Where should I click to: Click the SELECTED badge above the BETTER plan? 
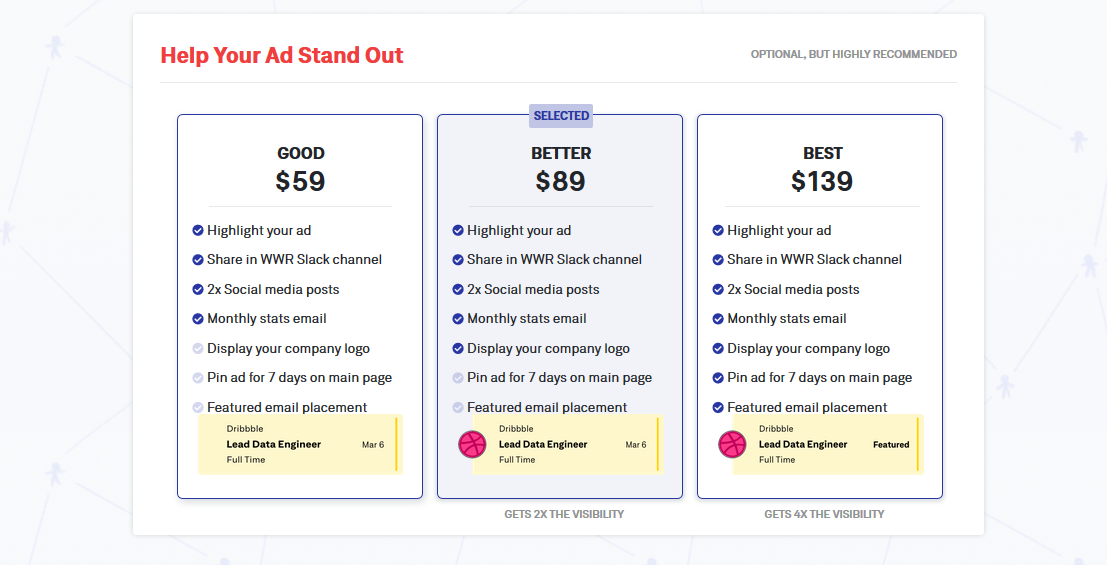click(561, 116)
